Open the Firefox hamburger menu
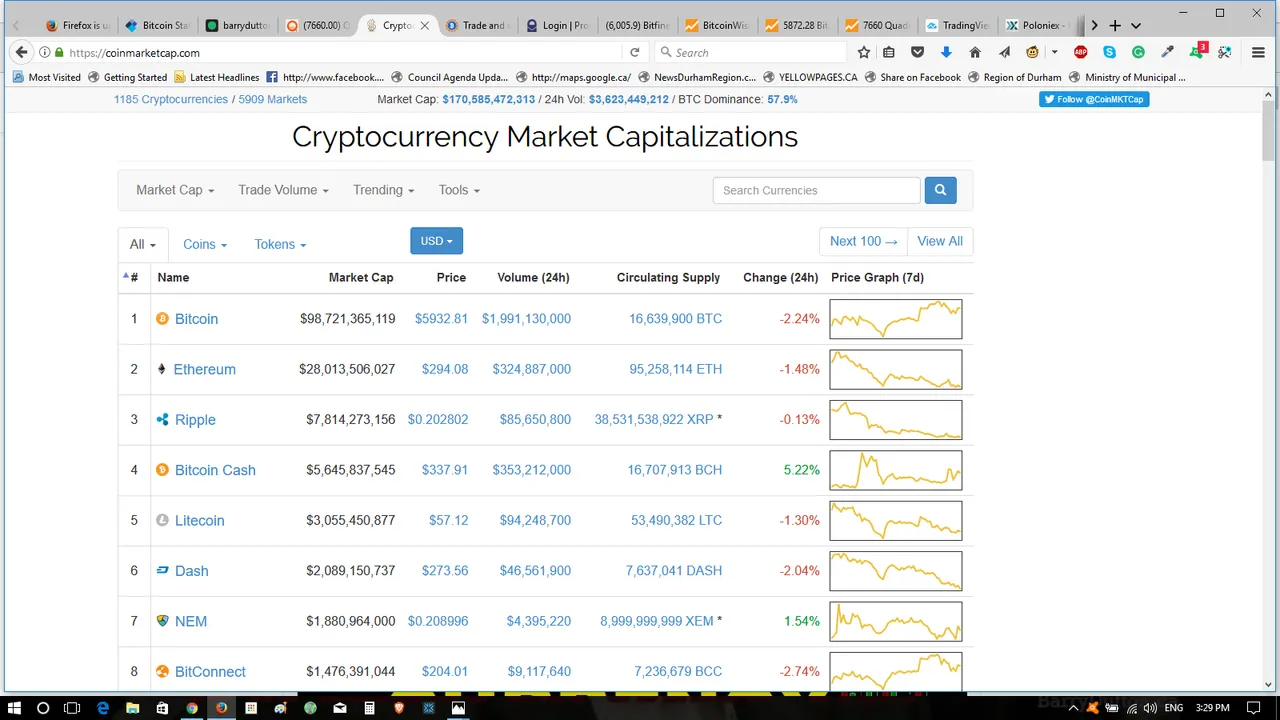 (1257, 52)
